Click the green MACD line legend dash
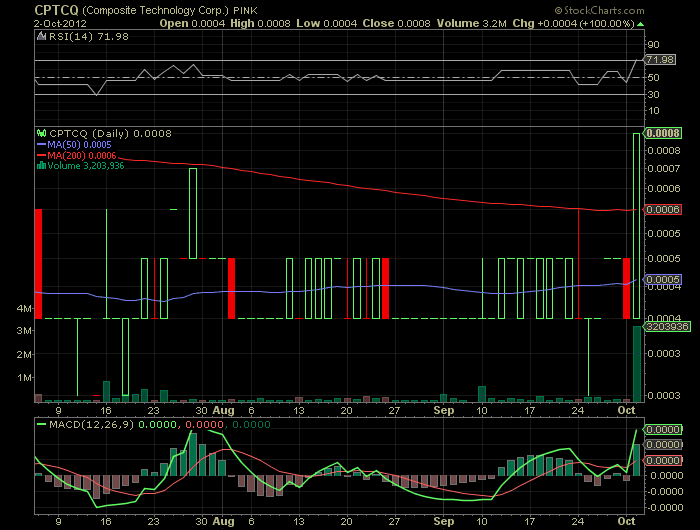 [42, 424]
